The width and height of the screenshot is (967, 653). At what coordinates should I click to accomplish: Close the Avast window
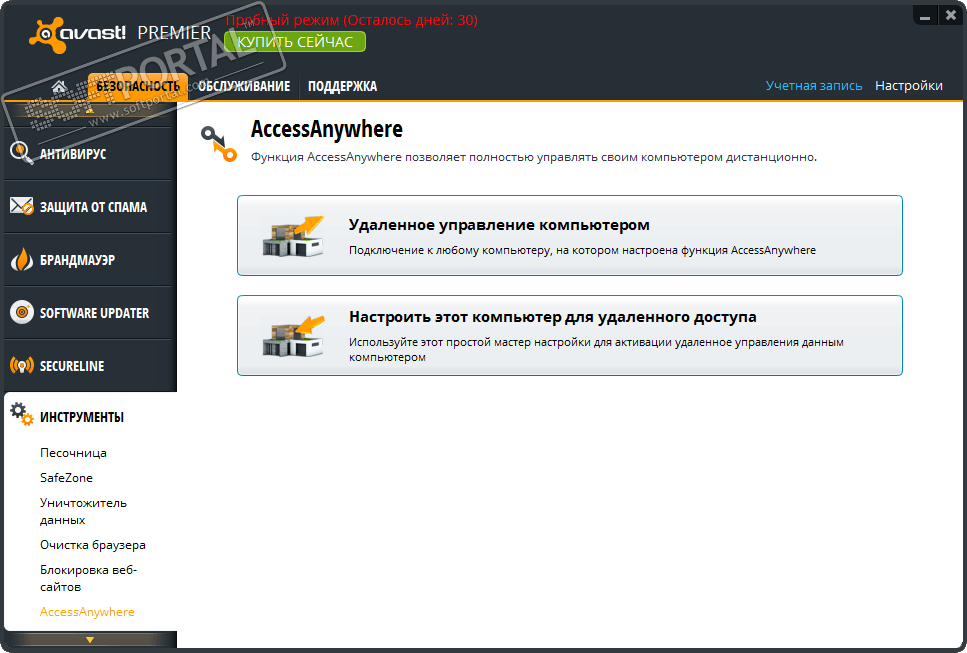pyautogui.click(x=951, y=16)
